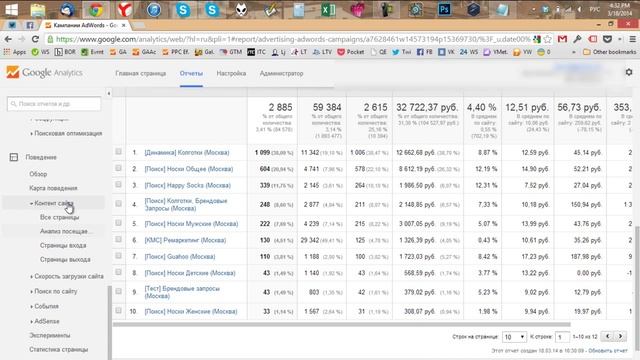Click the report search field in sidebar
Image resolution: width=640 pixels, height=360 pixels.
click(x=54, y=104)
